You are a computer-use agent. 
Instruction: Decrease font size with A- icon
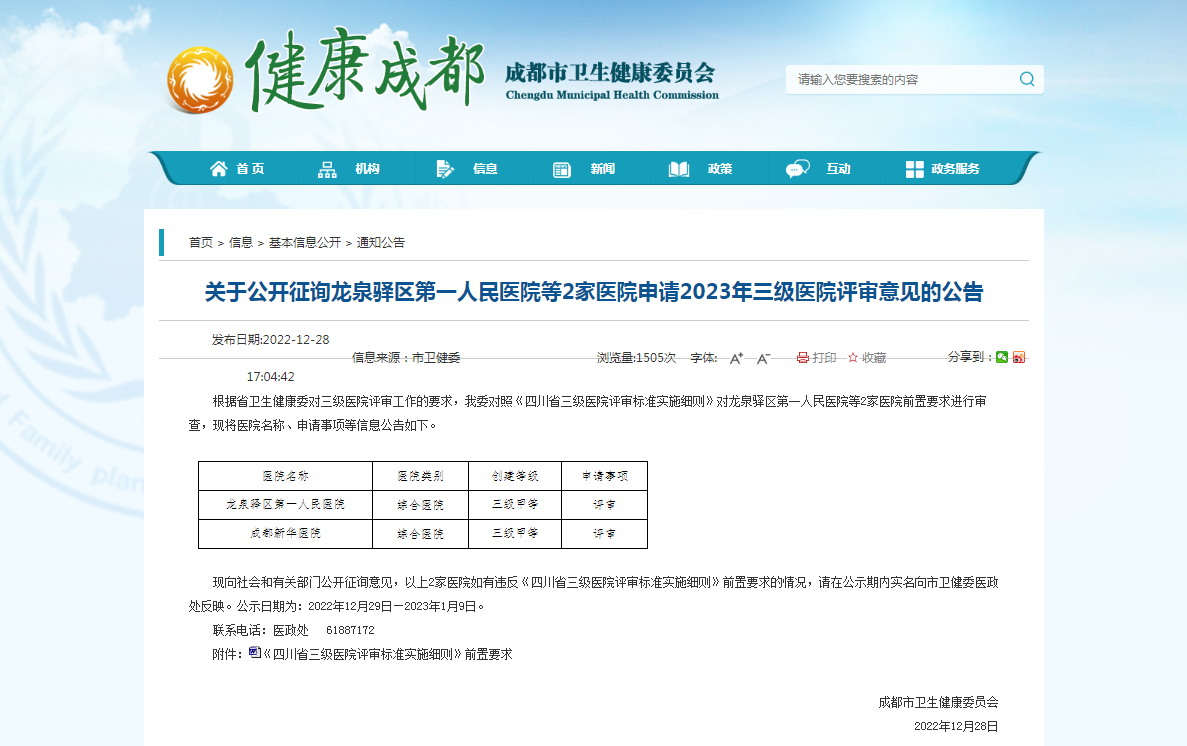[x=762, y=358]
